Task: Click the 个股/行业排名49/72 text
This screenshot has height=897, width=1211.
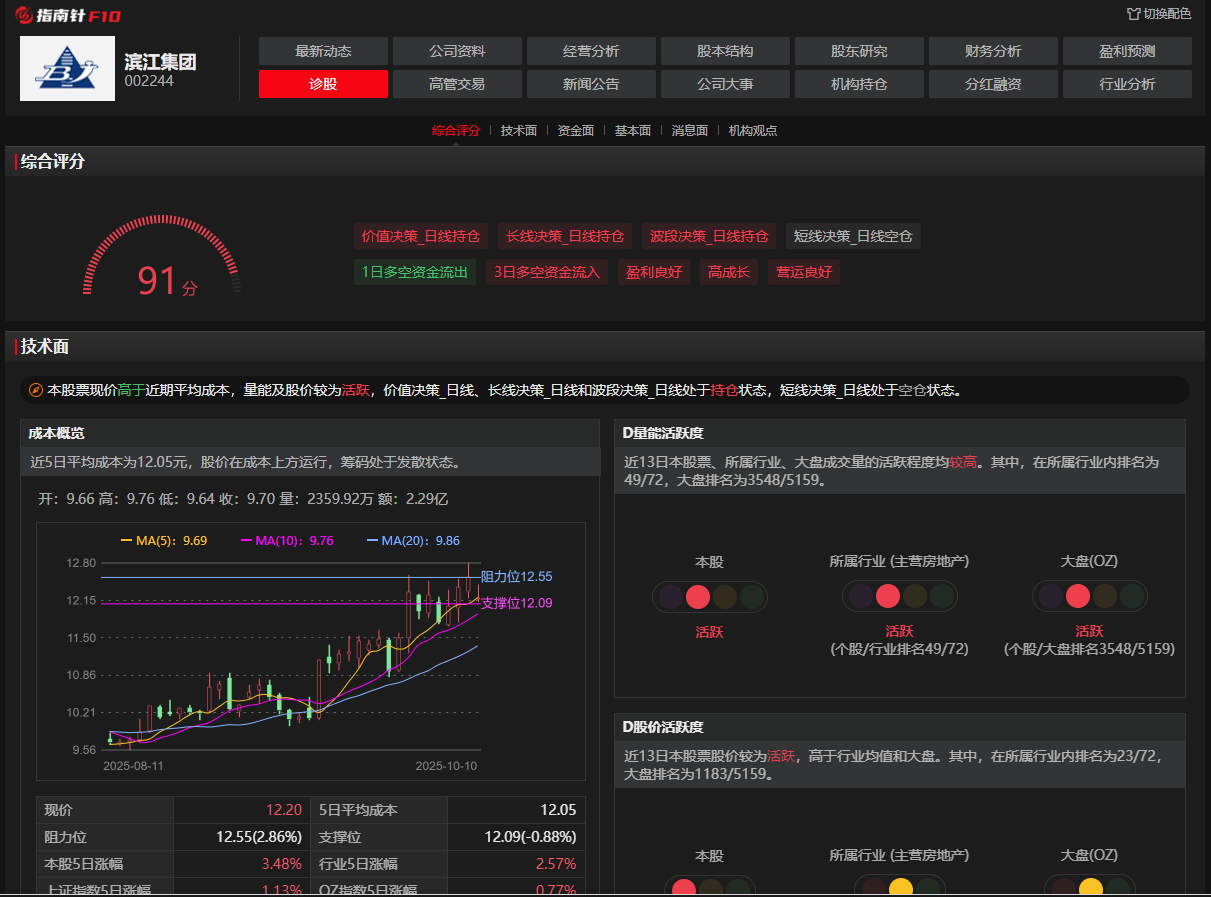Action: [899, 649]
